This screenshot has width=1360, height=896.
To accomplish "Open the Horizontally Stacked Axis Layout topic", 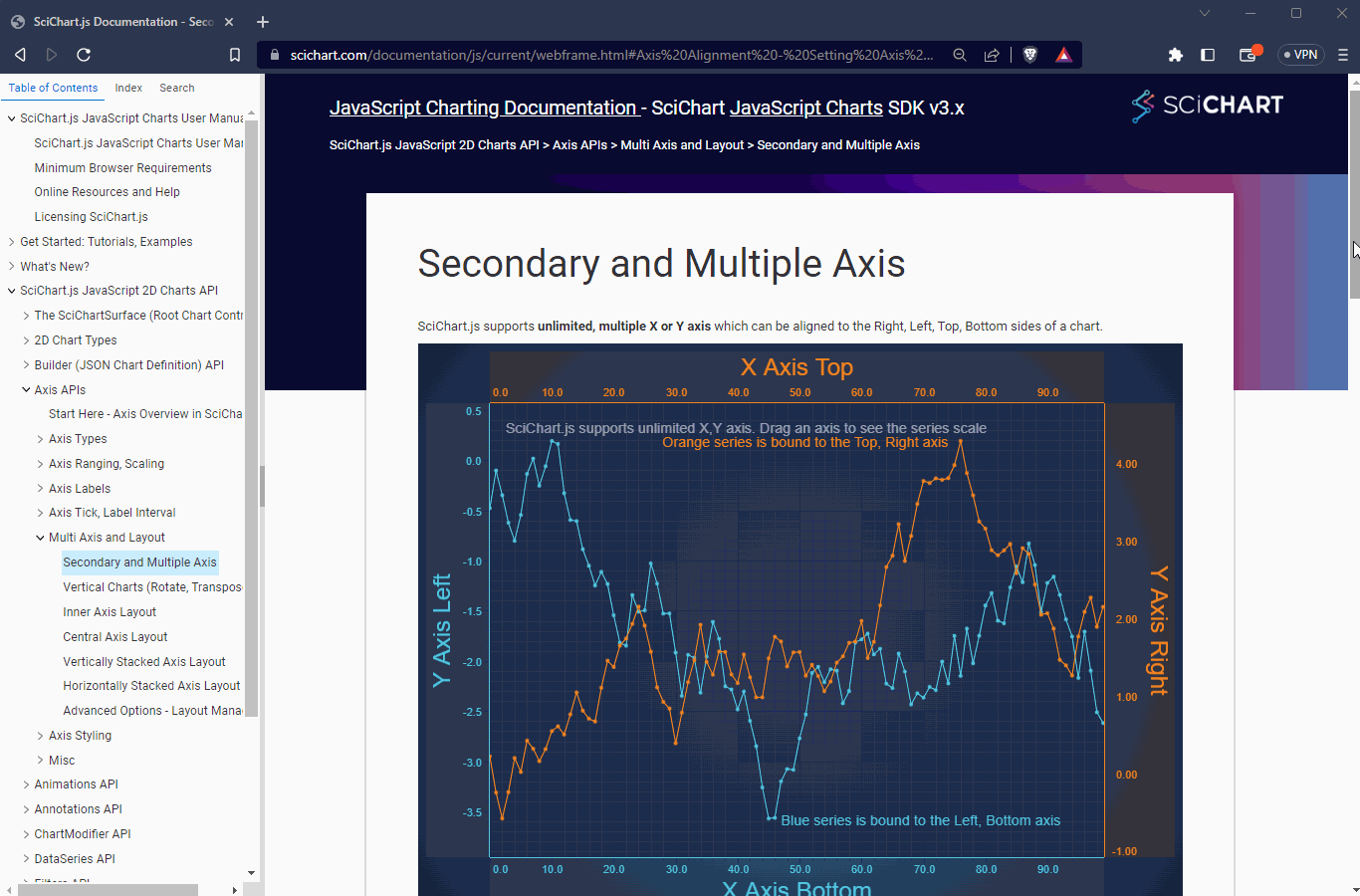I will coord(151,686).
